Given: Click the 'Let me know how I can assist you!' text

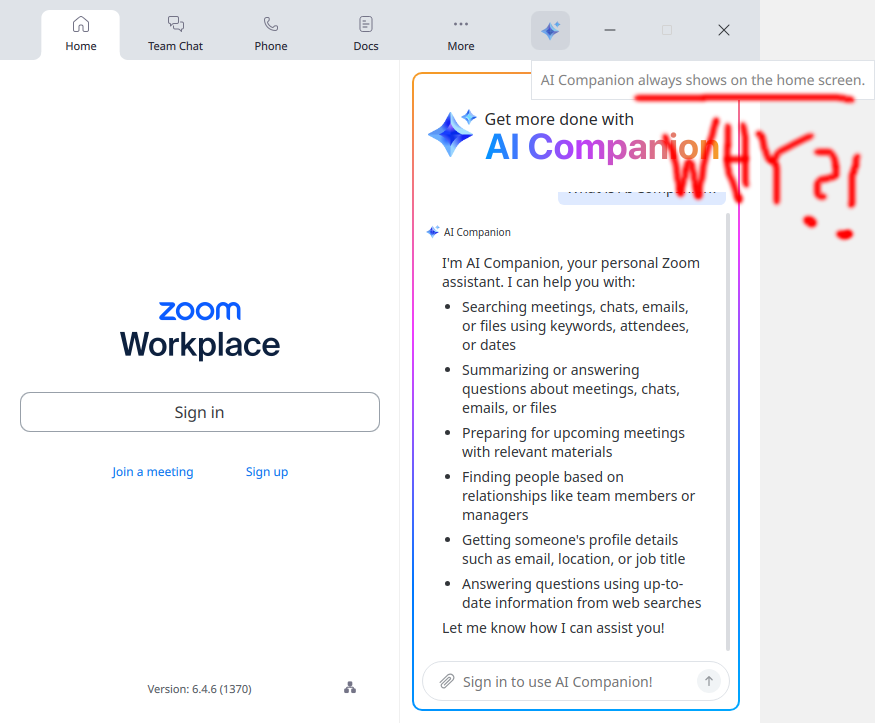Looking at the screenshot, I should click(553, 628).
